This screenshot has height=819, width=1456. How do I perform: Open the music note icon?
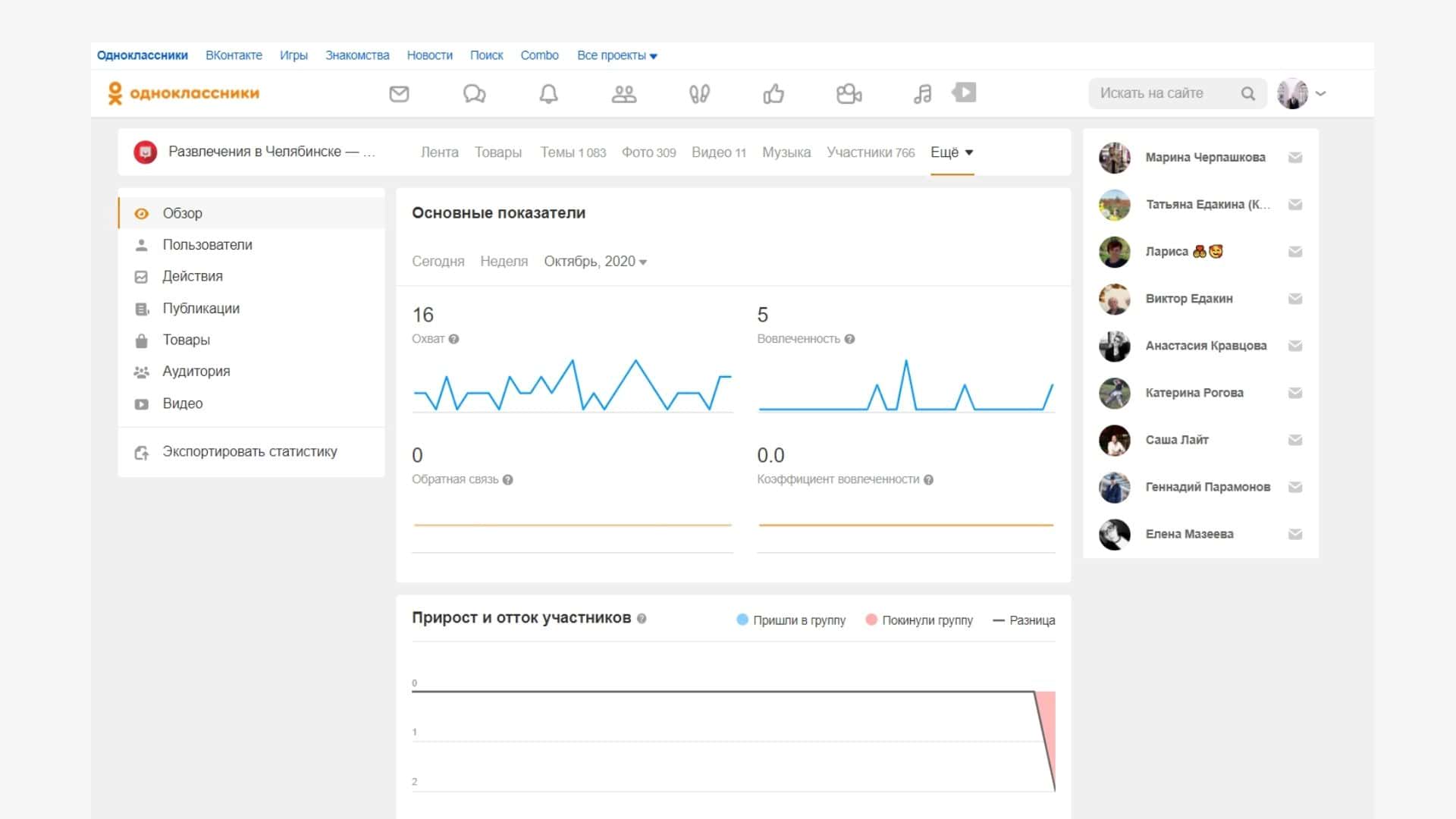point(922,94)
